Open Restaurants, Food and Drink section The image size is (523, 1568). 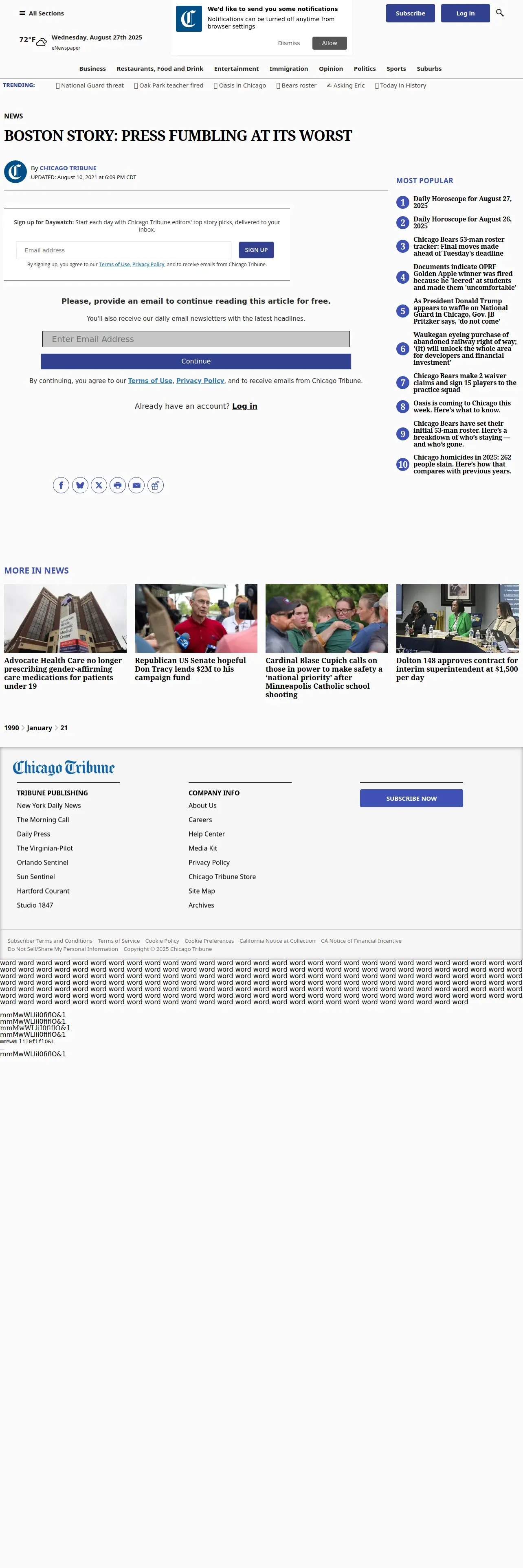point(160,69)
